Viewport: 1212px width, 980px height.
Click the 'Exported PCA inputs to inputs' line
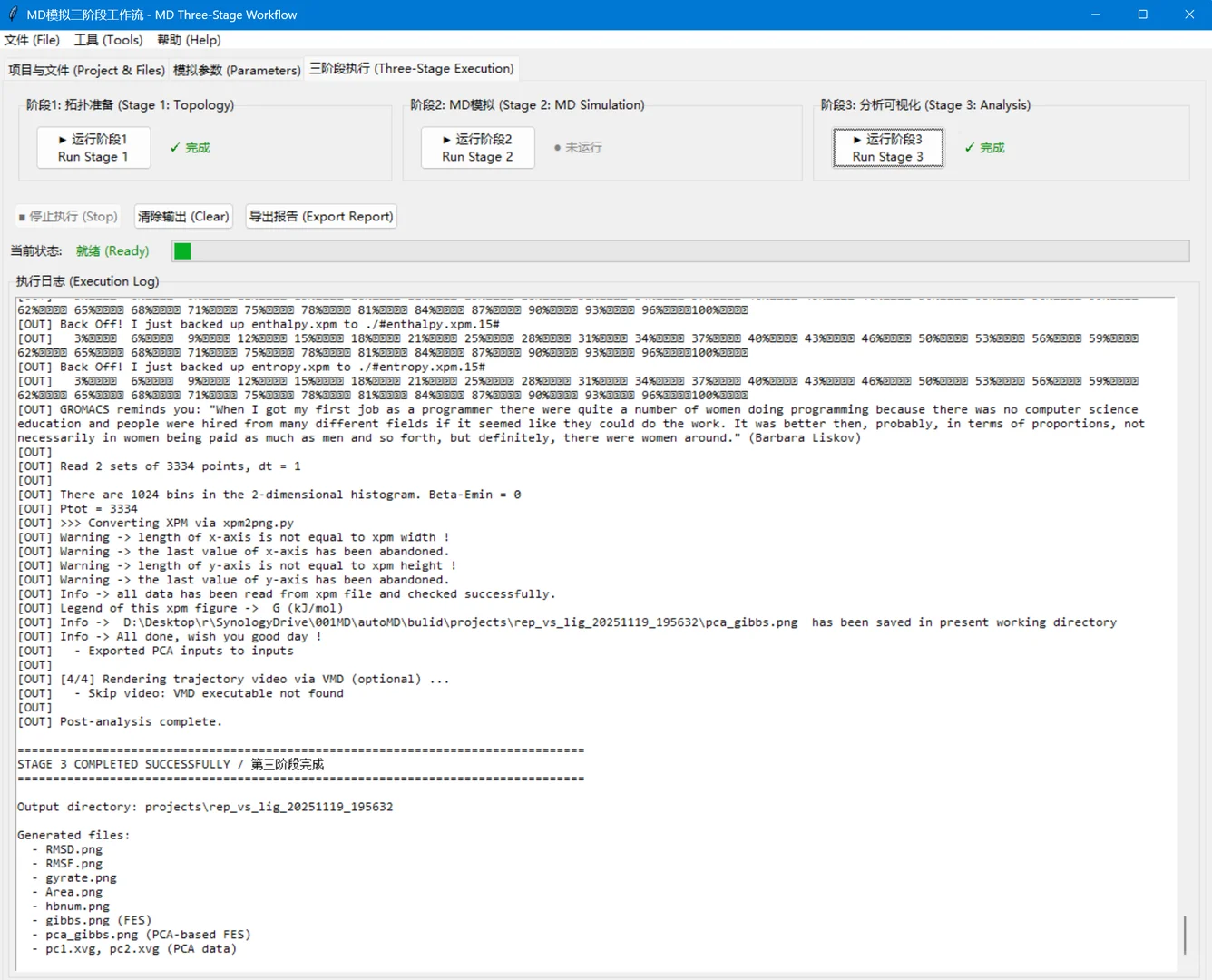[155, 651]
